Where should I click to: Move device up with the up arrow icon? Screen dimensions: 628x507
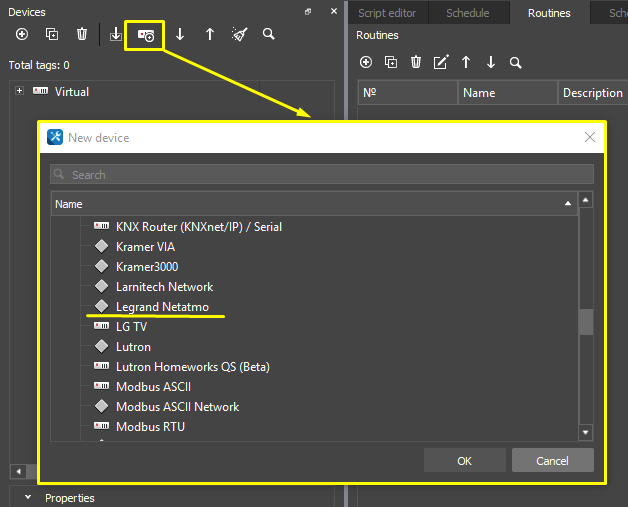tap(210, 34)
